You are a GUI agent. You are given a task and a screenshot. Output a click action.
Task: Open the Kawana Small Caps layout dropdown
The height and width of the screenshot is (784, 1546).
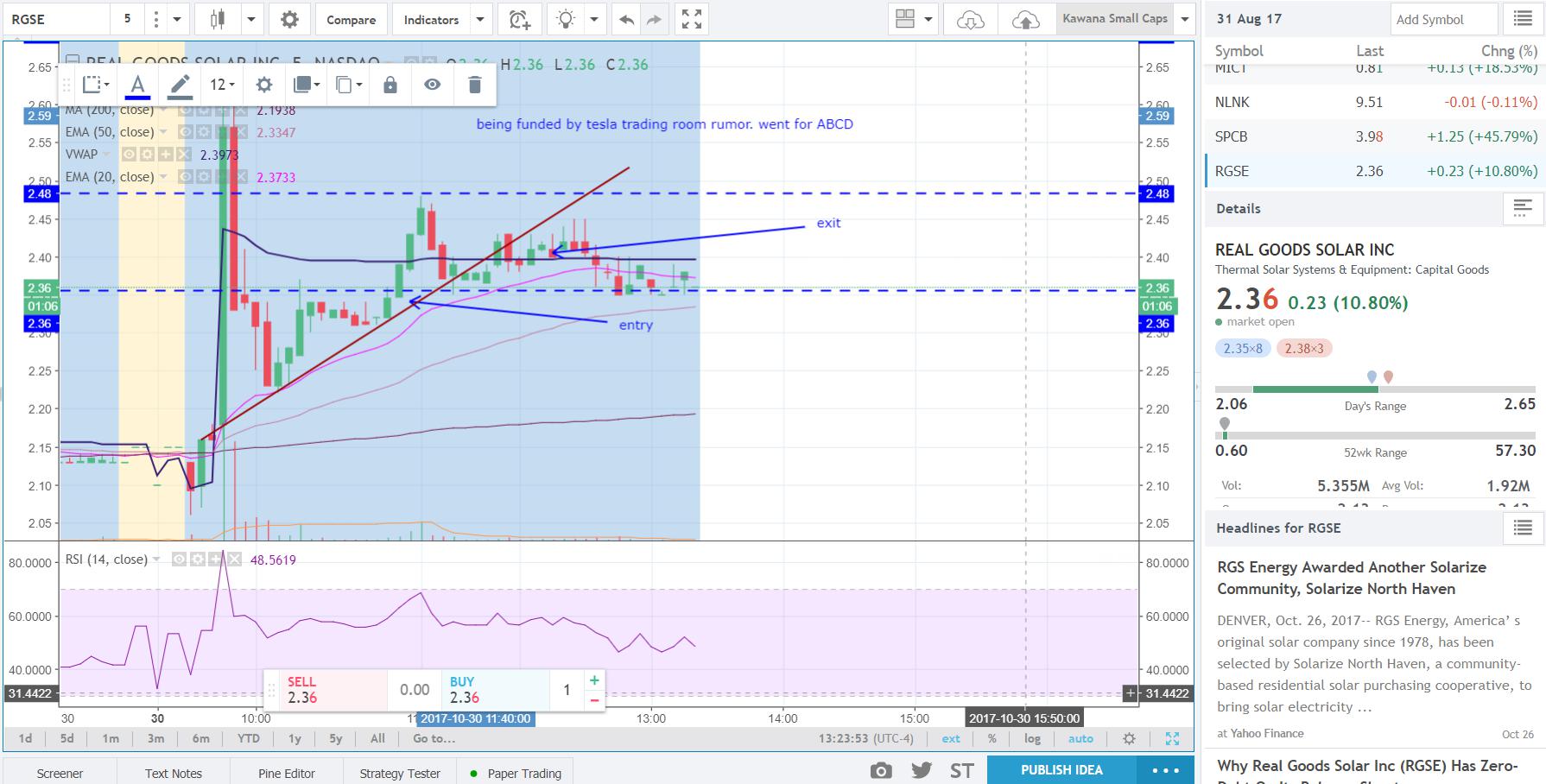pos(1186,19)
